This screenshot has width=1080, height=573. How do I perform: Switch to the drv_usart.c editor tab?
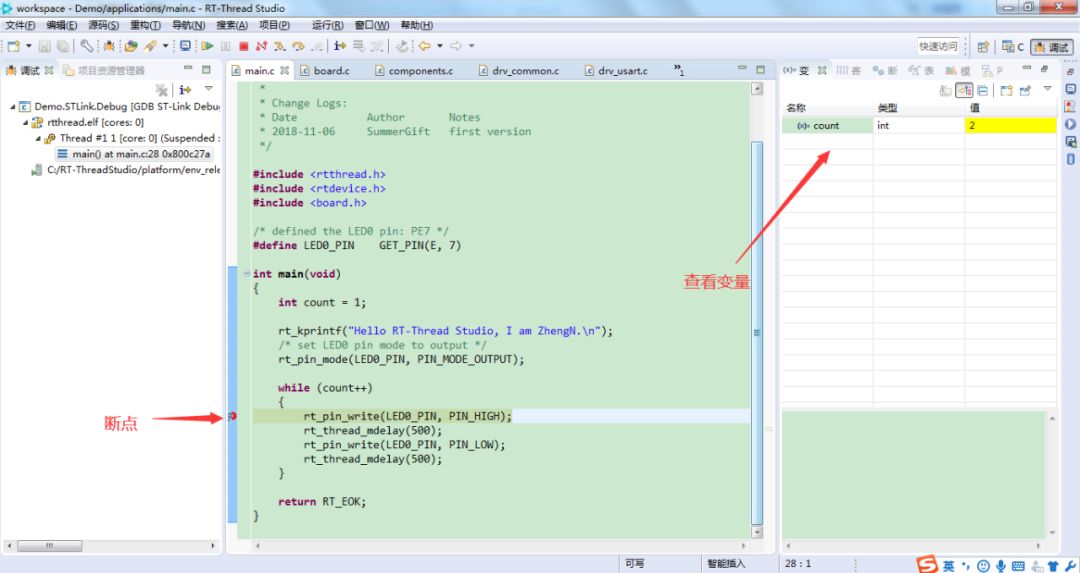click(x=615, y=70)
